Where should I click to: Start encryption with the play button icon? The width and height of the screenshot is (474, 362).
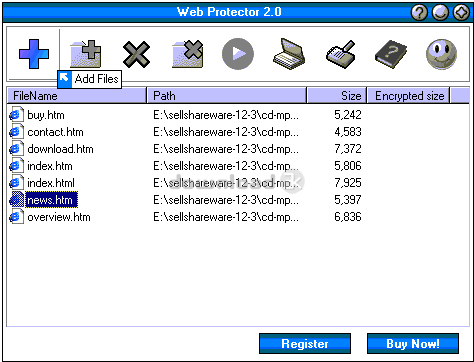coord(238,54)
